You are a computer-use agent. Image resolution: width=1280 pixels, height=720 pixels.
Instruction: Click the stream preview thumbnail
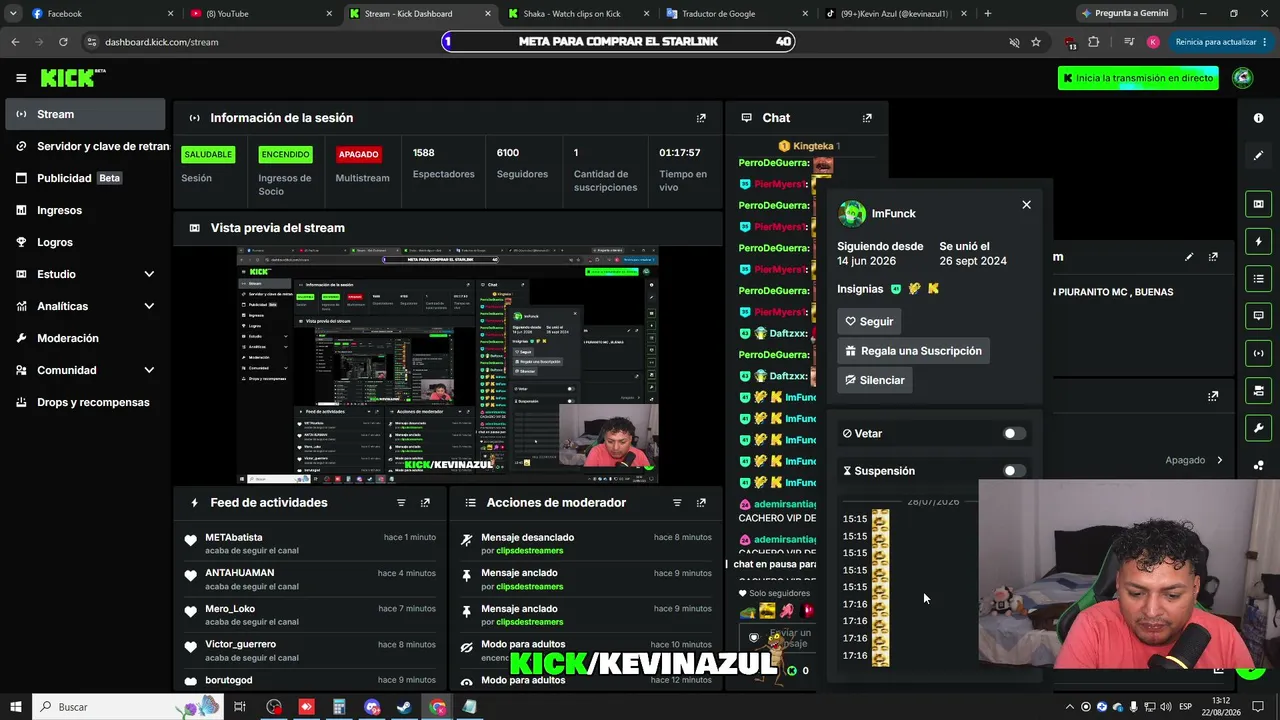click(448, 365)
